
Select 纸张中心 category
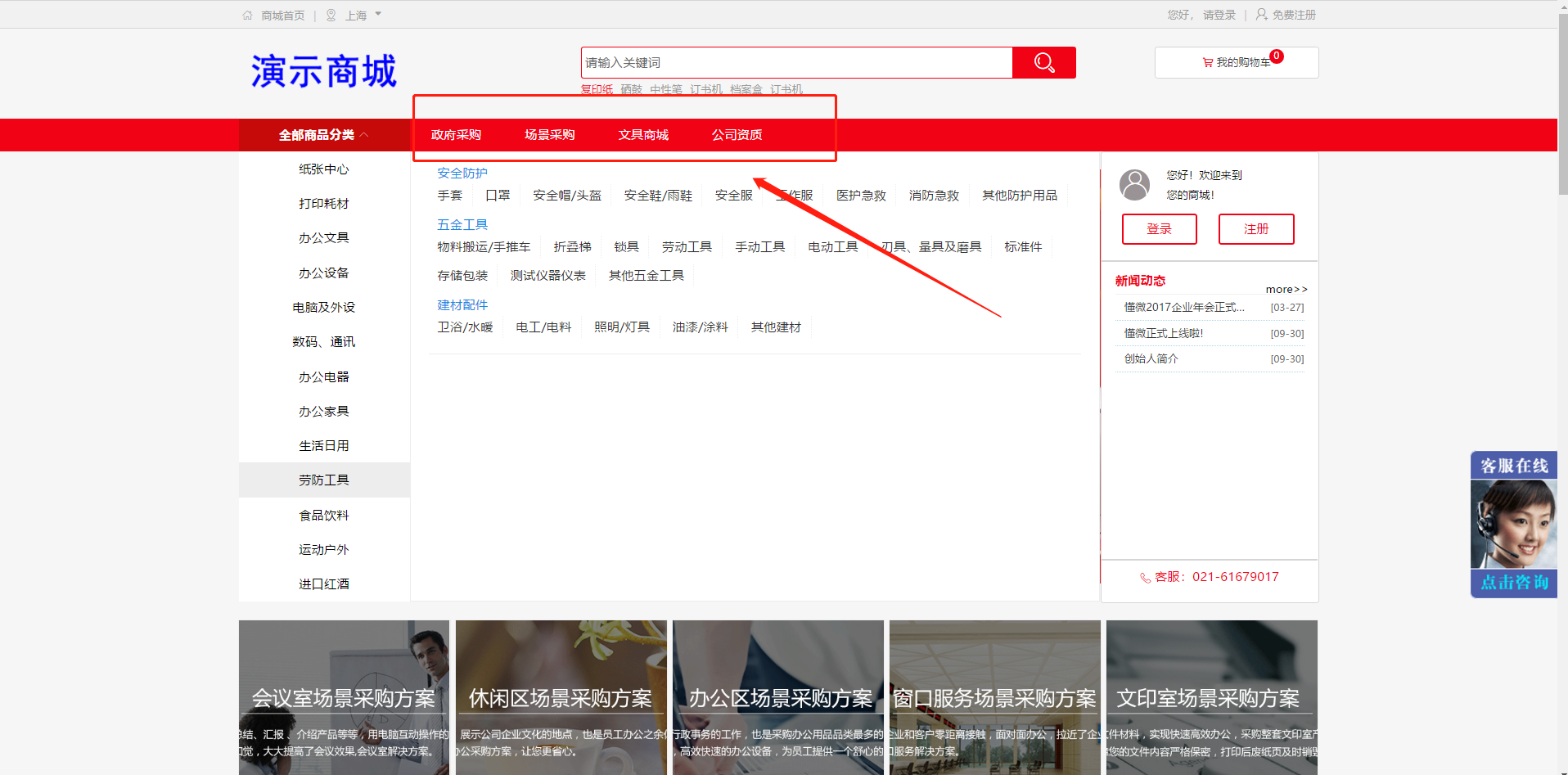coord(324,169)
